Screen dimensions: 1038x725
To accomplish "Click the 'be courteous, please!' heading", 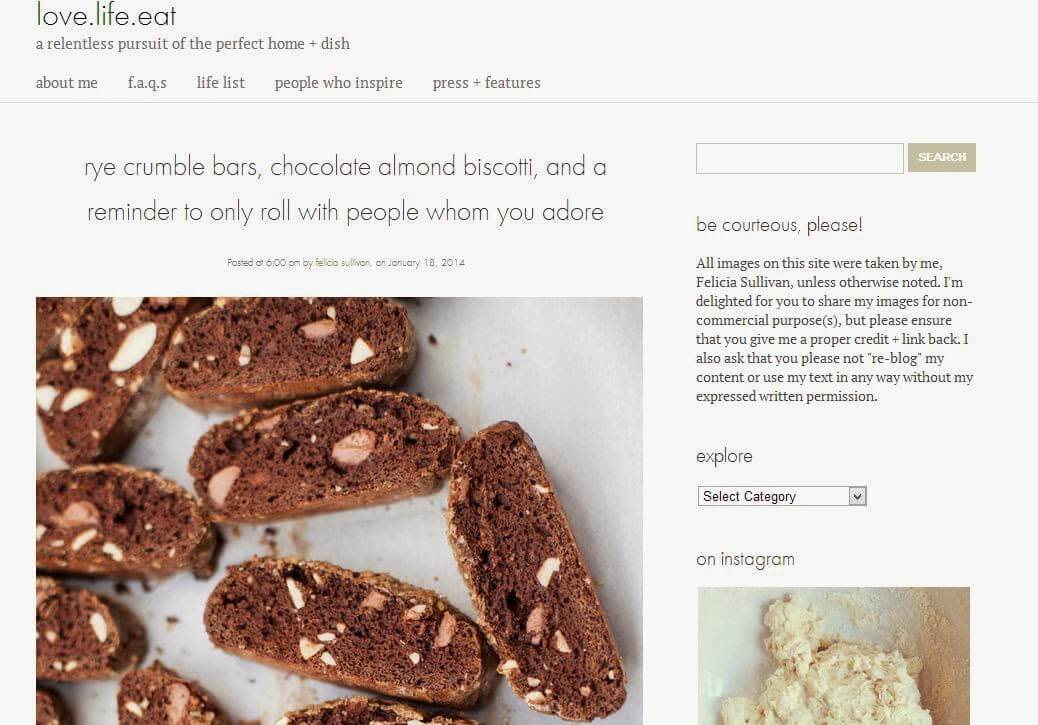I will 779,225.
